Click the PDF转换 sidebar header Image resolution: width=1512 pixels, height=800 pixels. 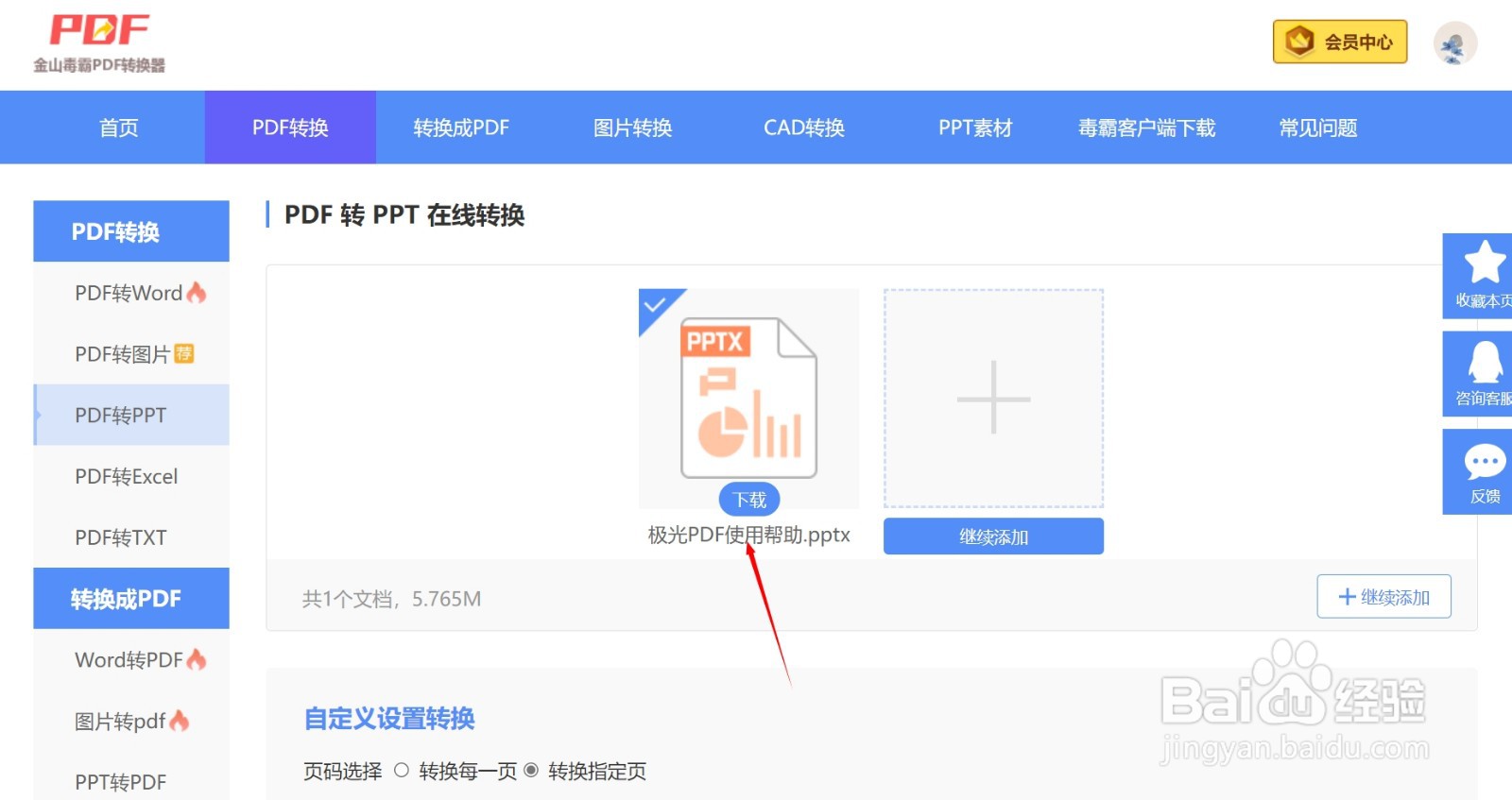point(131,231)
